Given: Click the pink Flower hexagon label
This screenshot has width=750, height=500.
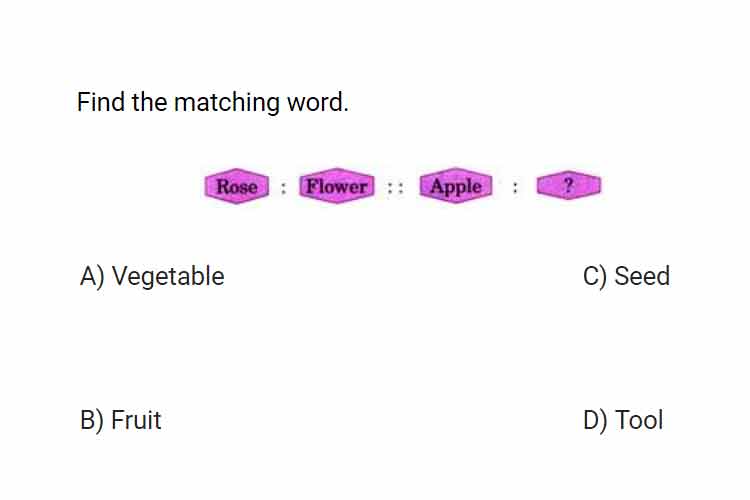Looking at the screenshot, I should pyautogui.click(x=337, y=186).
